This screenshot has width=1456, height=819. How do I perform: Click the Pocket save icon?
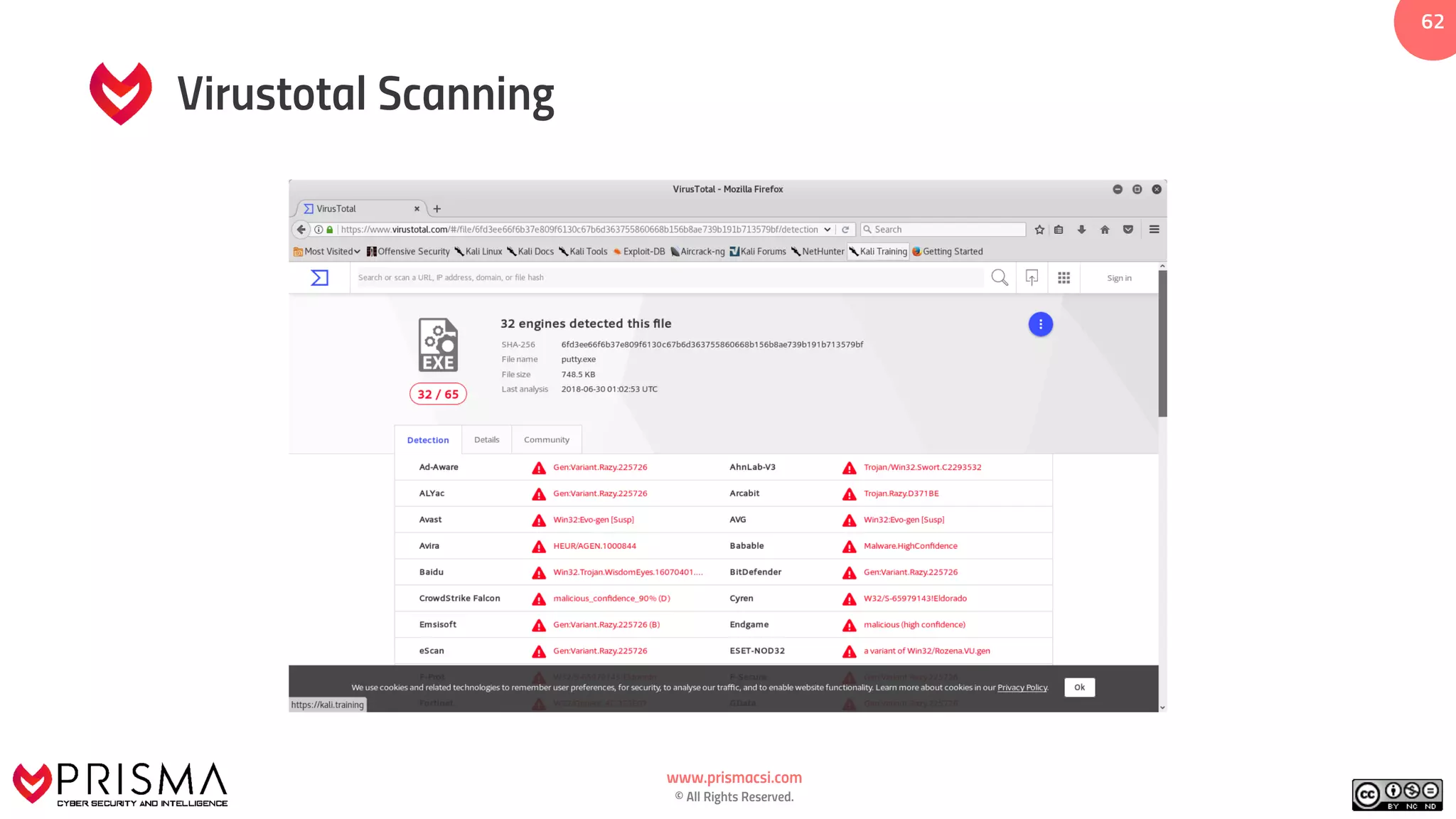point(1128,230)
